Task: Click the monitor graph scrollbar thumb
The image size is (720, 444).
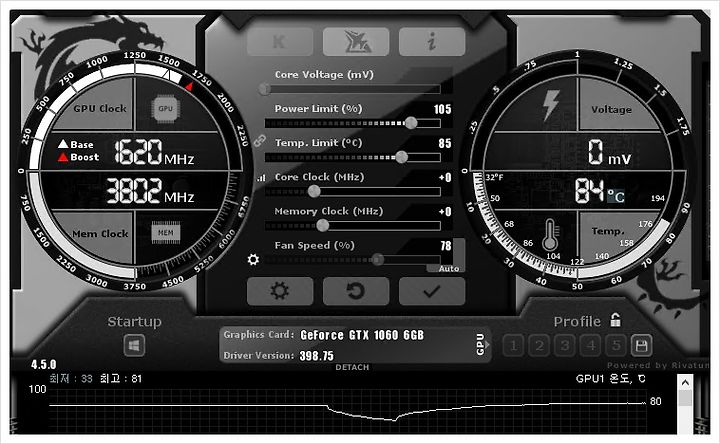Action: 685,398
